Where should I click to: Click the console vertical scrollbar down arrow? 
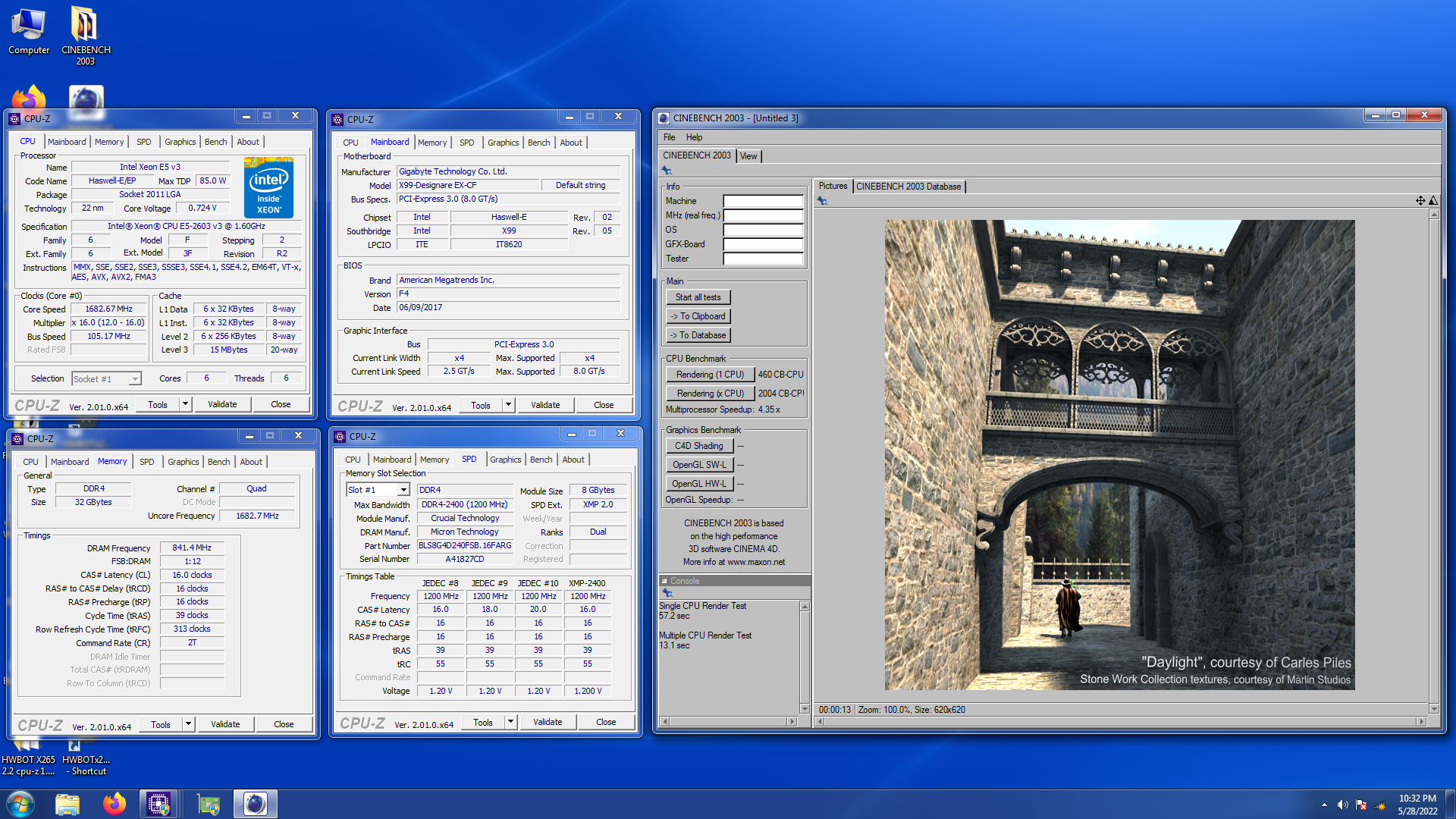point(805,709)
